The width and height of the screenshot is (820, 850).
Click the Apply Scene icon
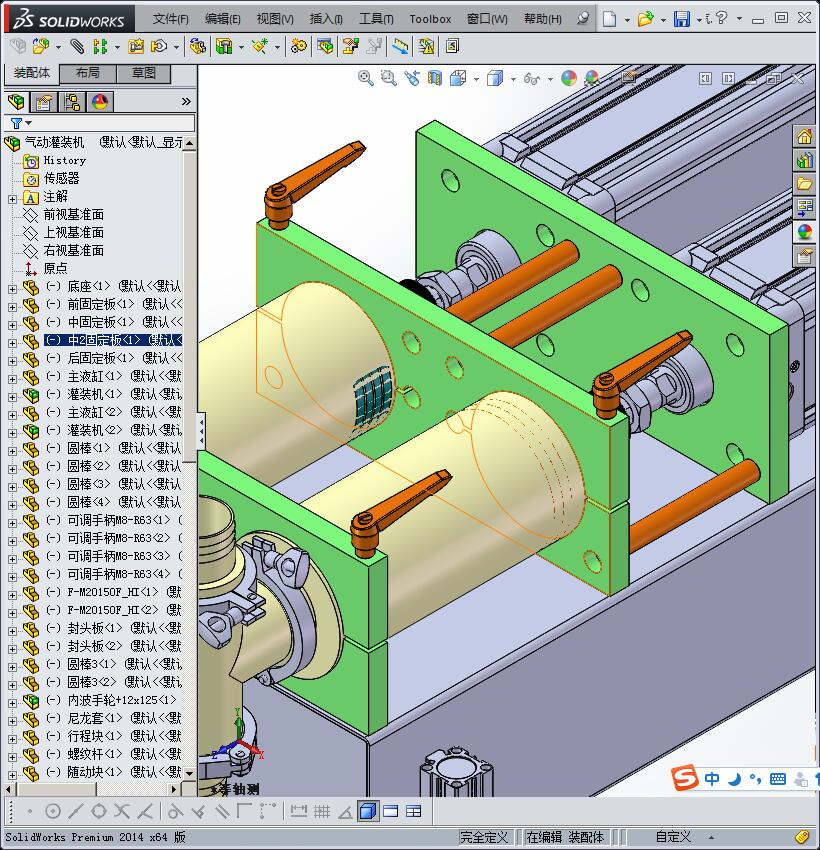592,78
